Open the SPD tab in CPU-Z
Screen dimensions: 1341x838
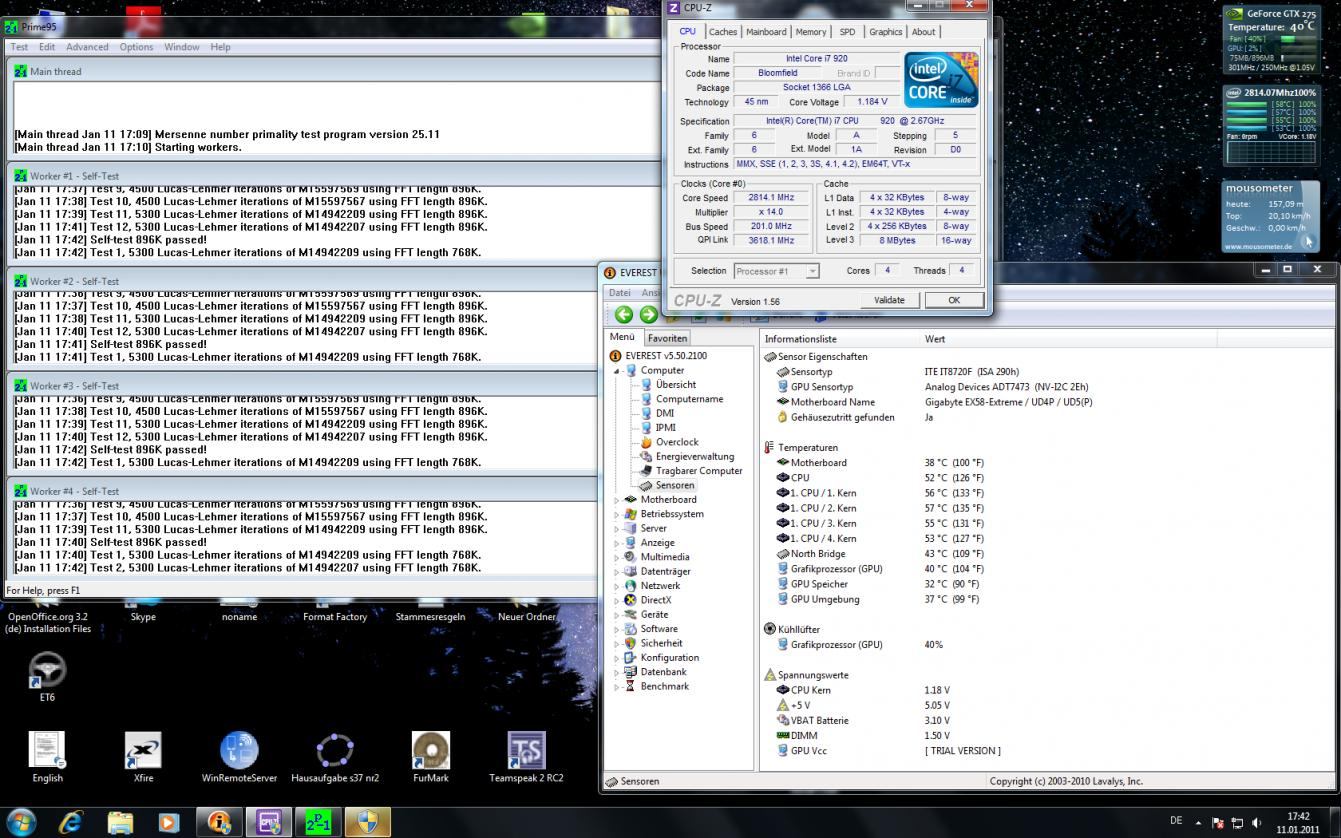(847, 32)
